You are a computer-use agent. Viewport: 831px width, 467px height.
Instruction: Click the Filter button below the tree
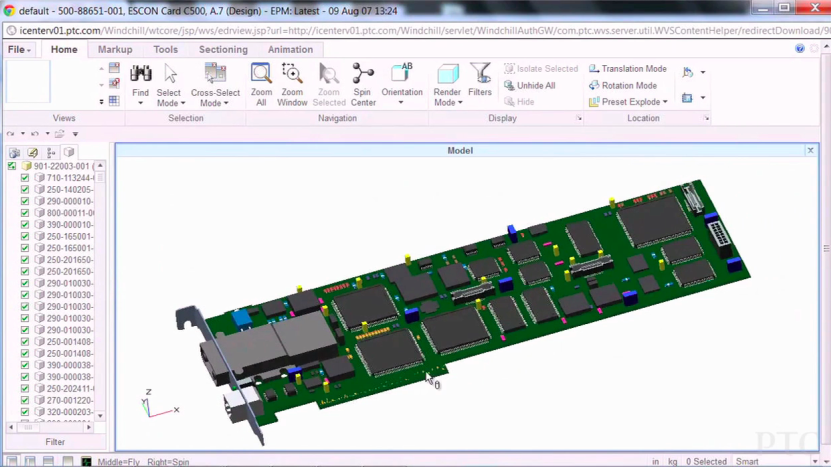coord(55,442)
